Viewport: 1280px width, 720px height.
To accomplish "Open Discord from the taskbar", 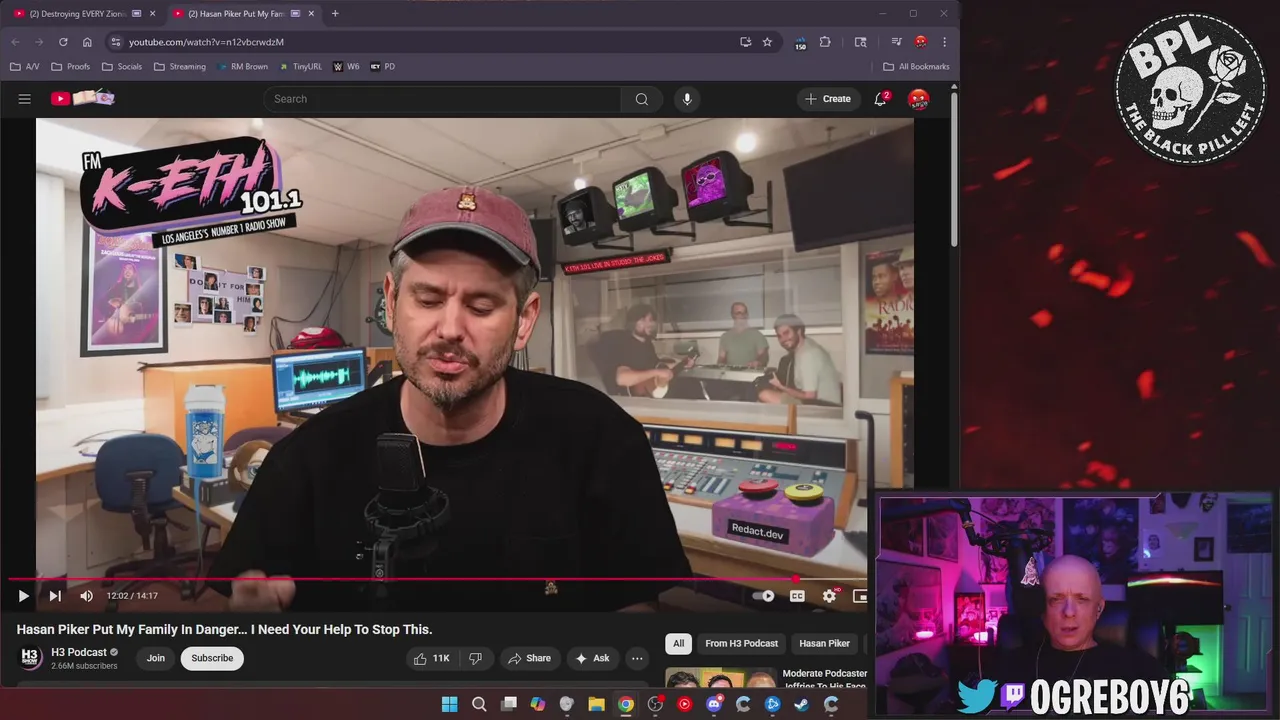I will 714,704.
